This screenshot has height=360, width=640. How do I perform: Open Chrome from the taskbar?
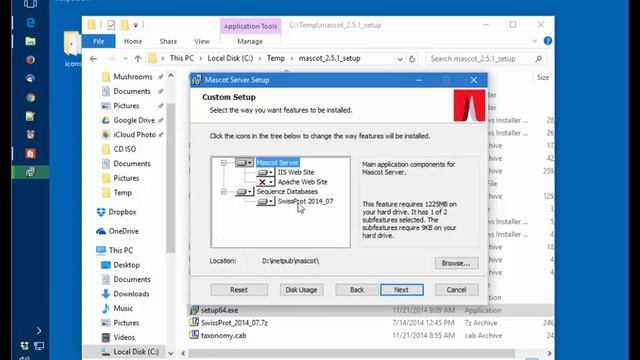click(30, 98)
